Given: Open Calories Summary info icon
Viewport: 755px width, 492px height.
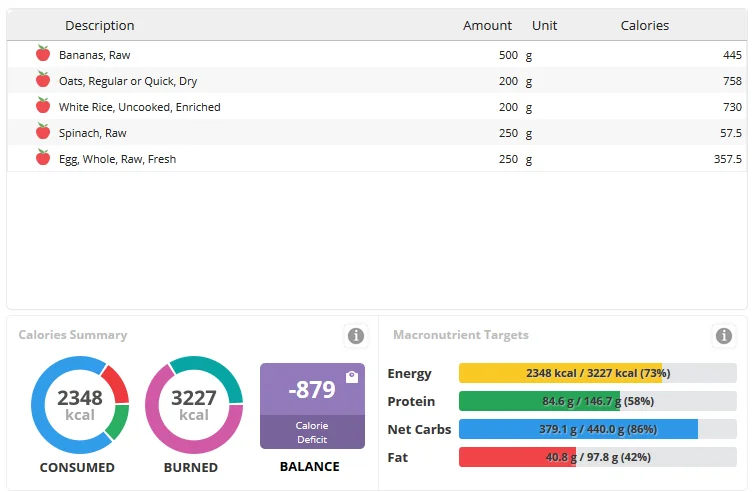Looking at the screenshot, I should [x=355, y=336].
